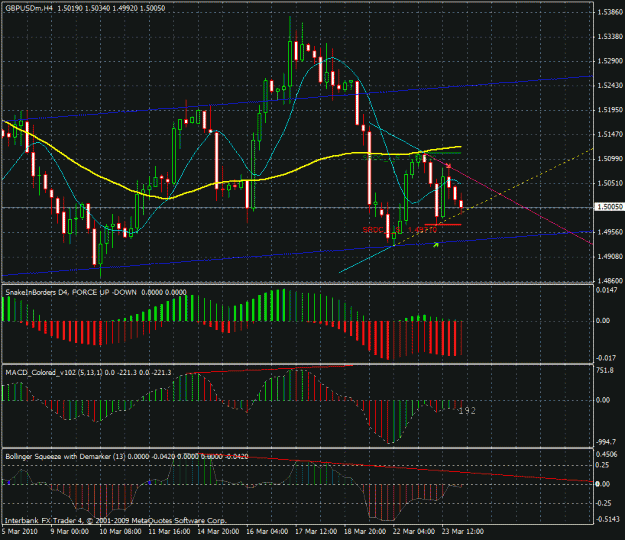Click the 1.51950 price axis value
This screenshot has width=625, height=540.
[610, 110]
